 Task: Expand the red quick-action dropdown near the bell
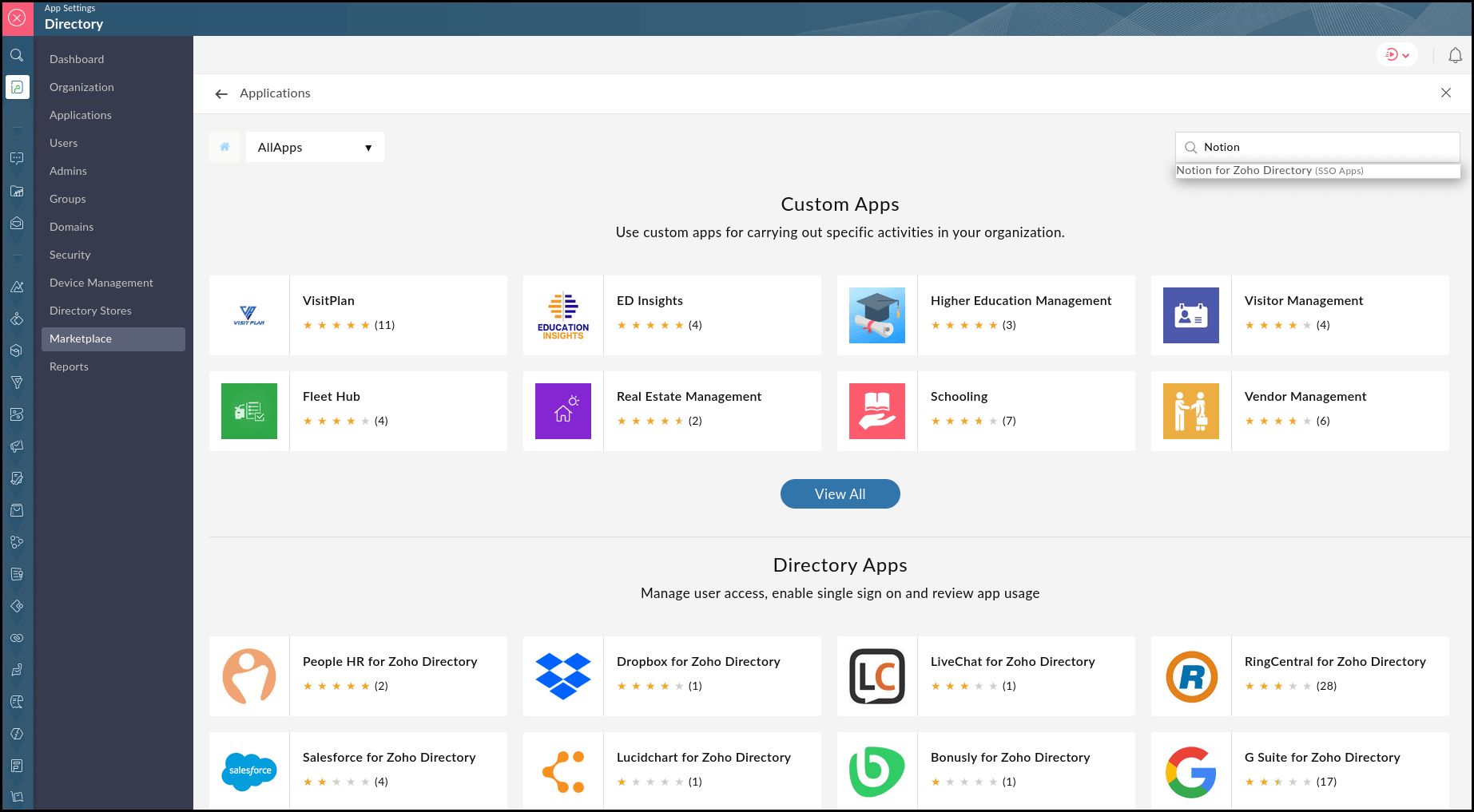(x=1397, y=55)
